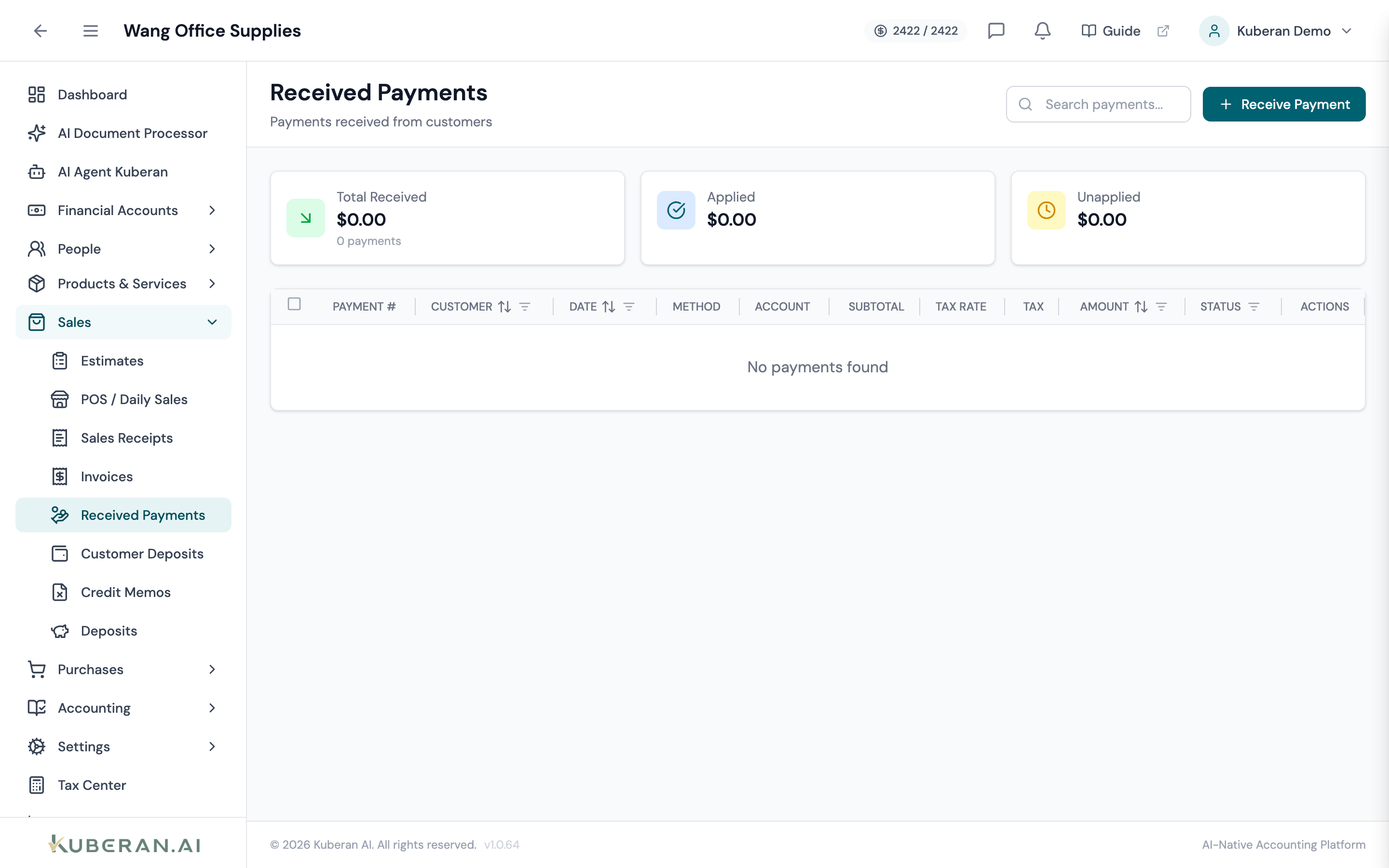Select Received Payments menu item
Viewport: 1389px width, 868px height.
123,515
